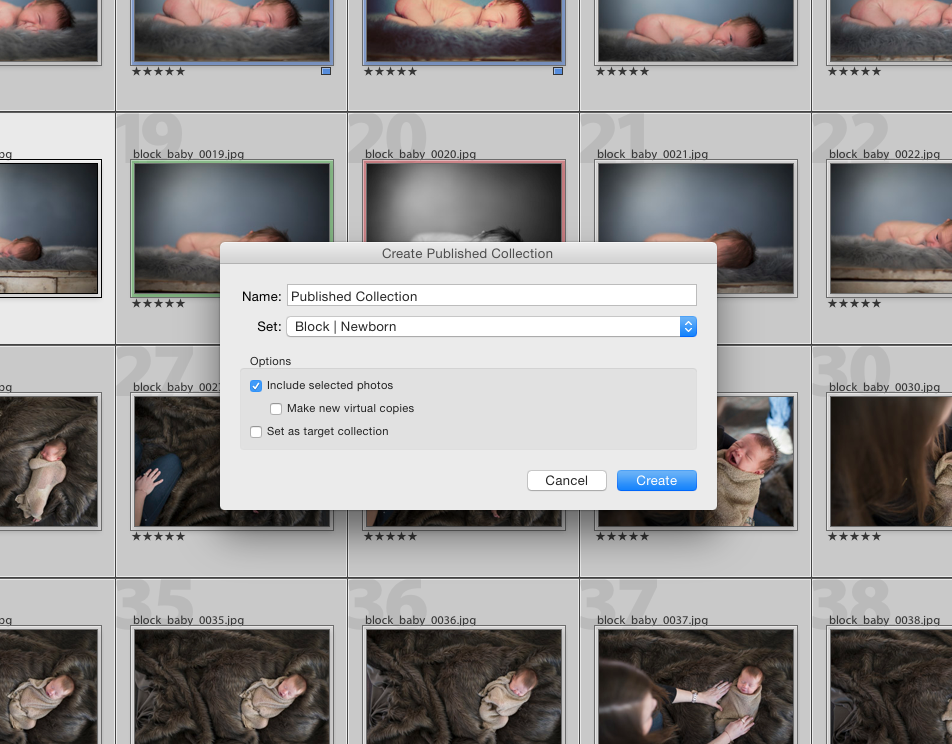Viewport: 952px width, 744px height.
Task: Select the black-and-white block_baby_0020.jpg thumbnail
Action: (464, 202)
